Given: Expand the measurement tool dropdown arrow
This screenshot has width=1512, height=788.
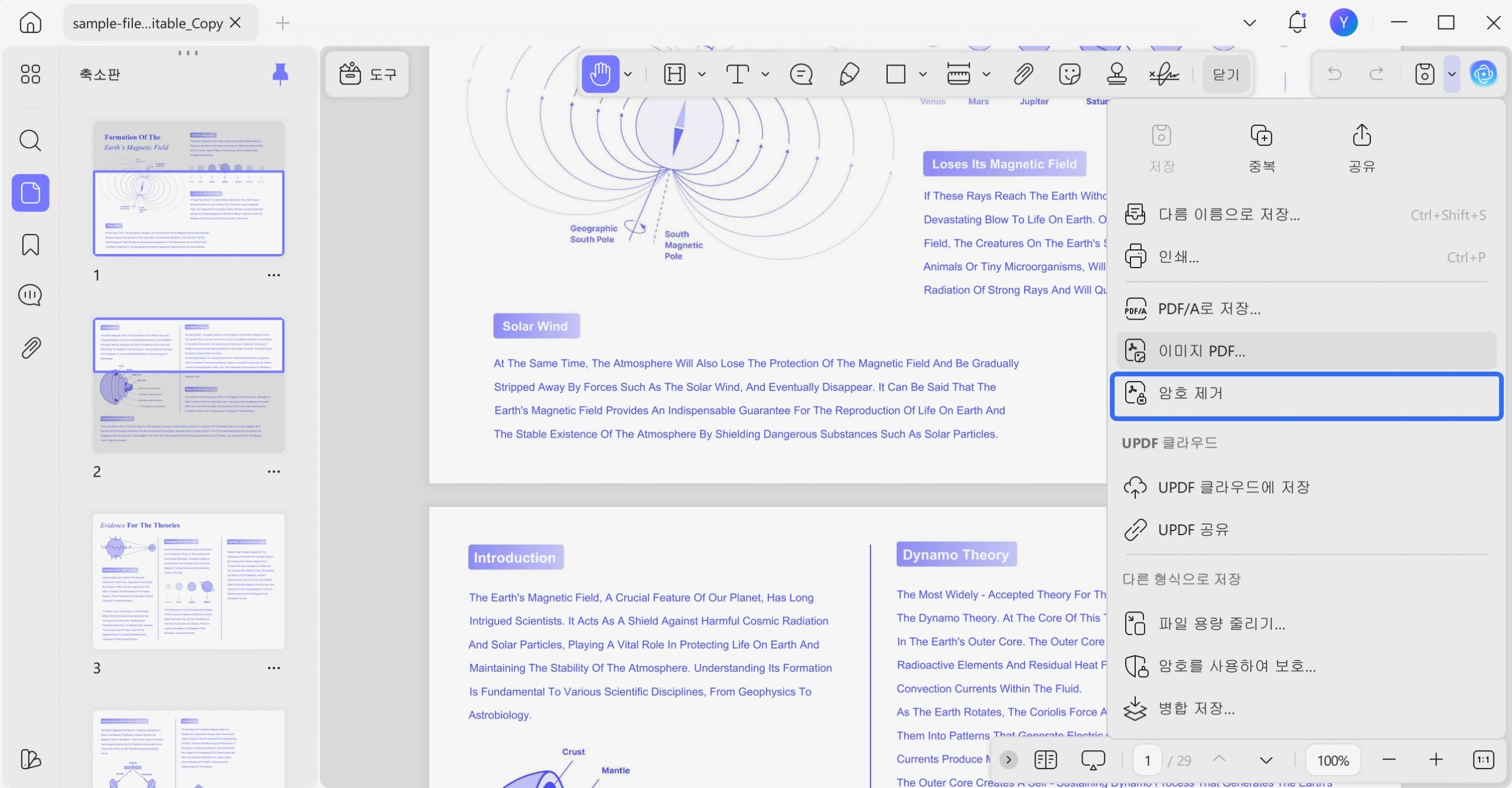Looking at the screenshot, I should tap(986, 74).
